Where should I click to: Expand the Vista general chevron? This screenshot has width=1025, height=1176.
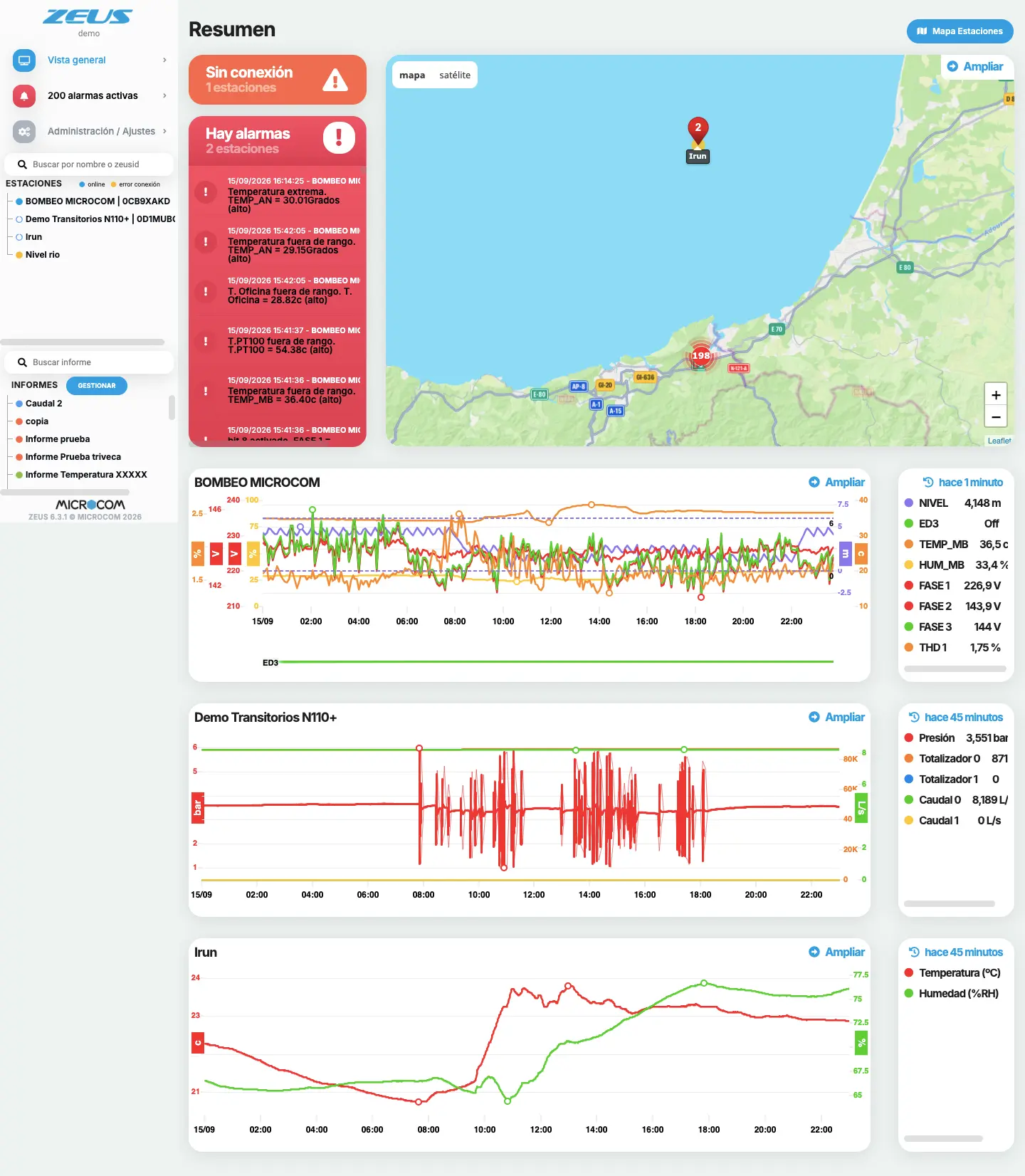coord(164,60)
